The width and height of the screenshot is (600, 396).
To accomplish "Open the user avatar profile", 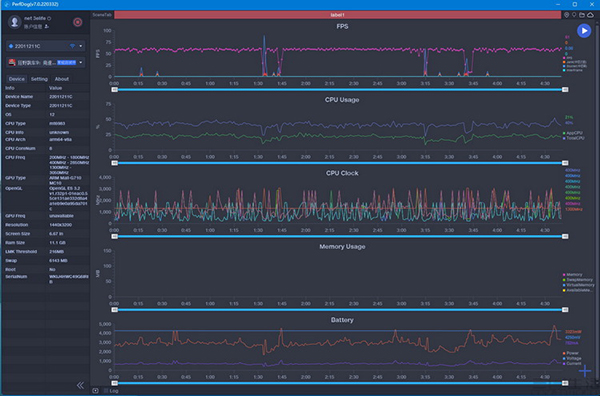I will (x=15, y=22).
